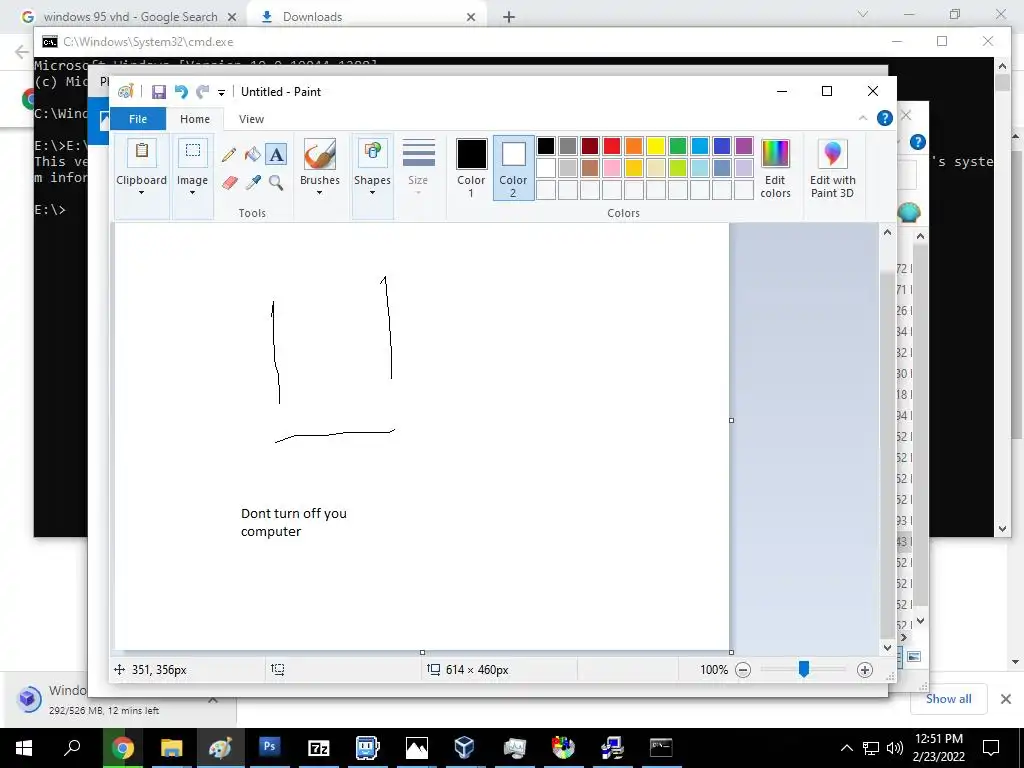Image resolution: width=1024 pixels, height=768 pixels.
Task: Click the Redo arrow in Paint
Action: [203, 92]
